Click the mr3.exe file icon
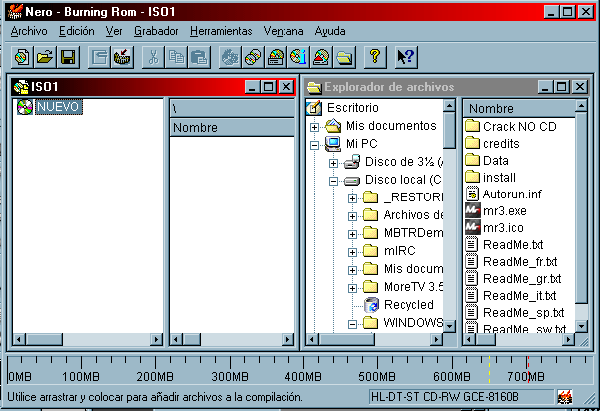 [x=473, y=210]
